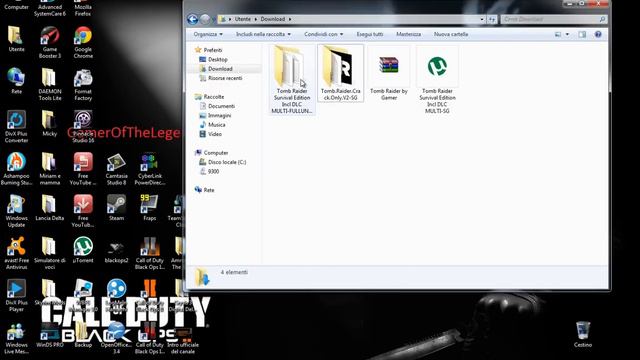Image resolution: width=640 pixels, height=360 pixels.
Task: Click the 4 elementi status text
Action: (234, 272)
